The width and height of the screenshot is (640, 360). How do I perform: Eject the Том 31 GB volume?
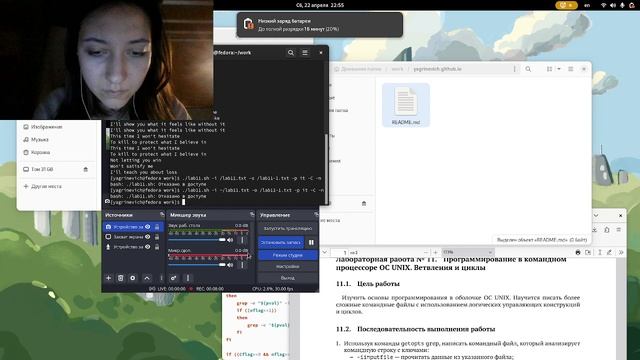click(86, 169)
